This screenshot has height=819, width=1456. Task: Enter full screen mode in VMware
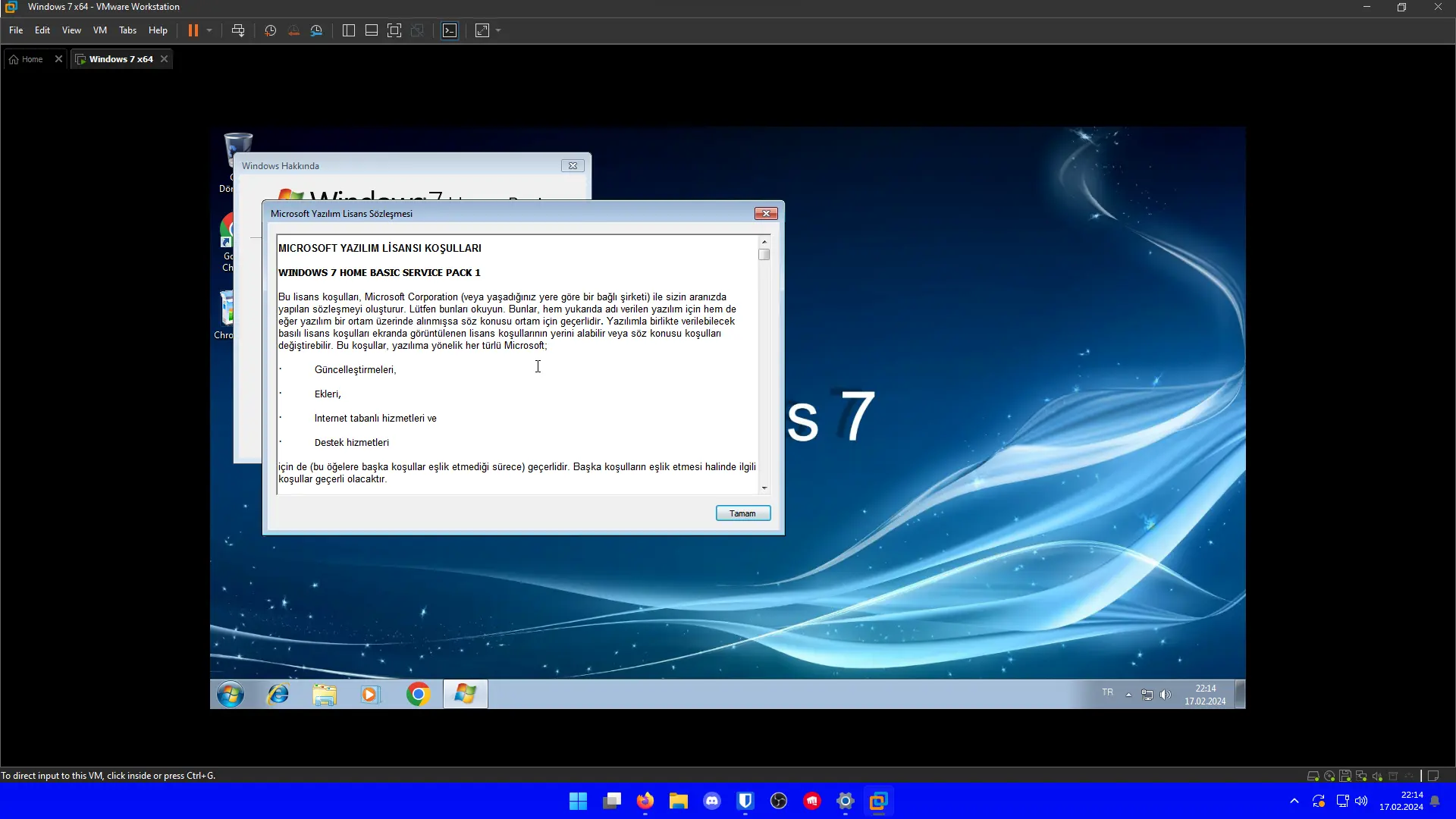pyautogui.click(x=394, y=30)
